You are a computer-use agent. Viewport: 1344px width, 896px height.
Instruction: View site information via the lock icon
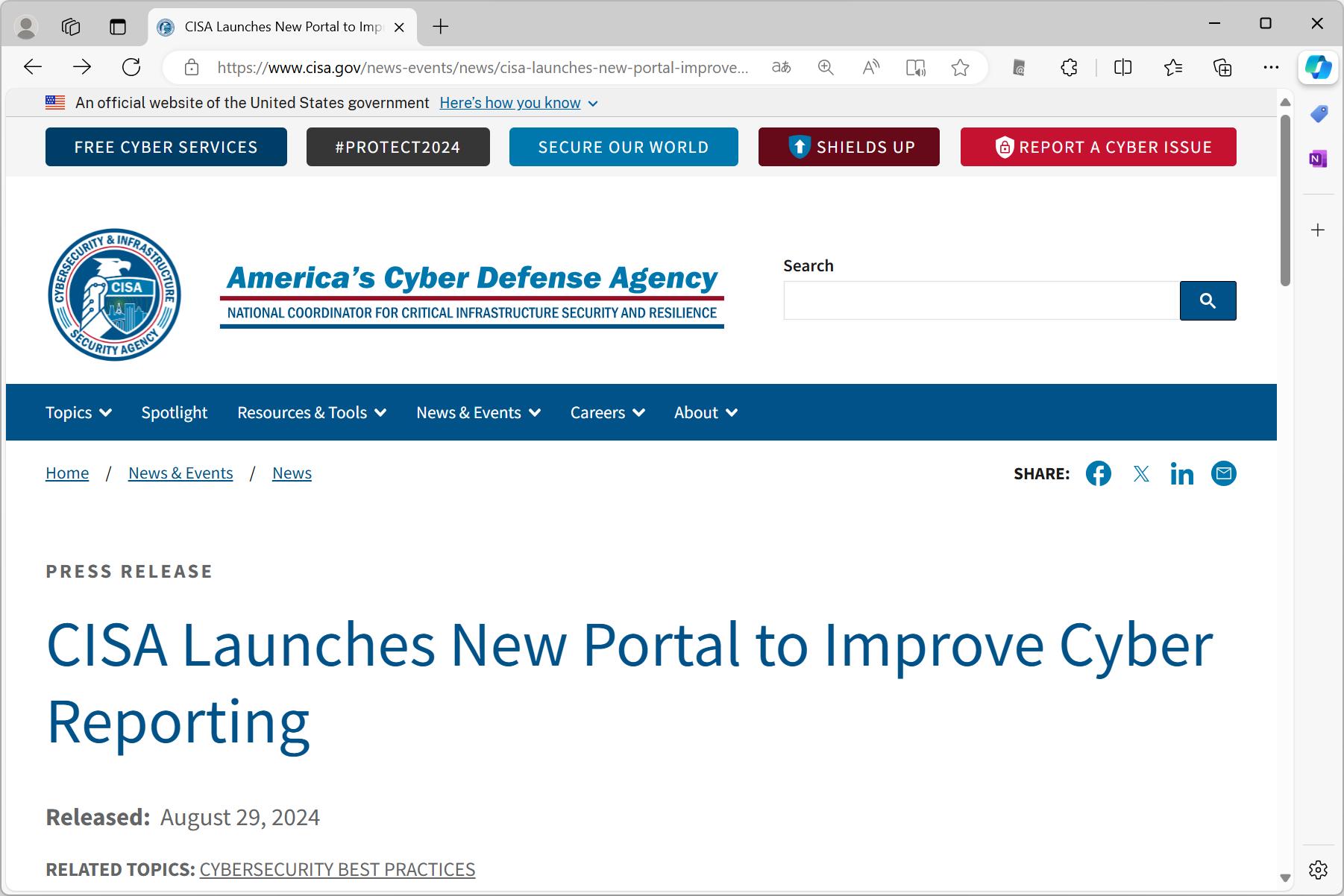pos(192,67)
